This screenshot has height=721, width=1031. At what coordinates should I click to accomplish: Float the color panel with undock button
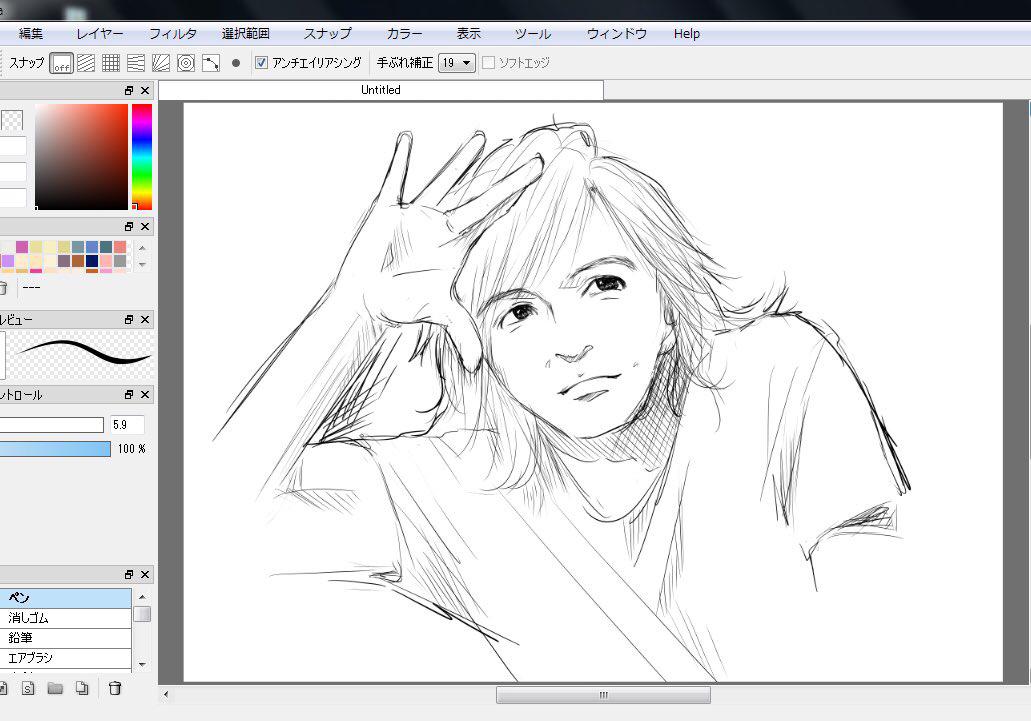point(129,91)
